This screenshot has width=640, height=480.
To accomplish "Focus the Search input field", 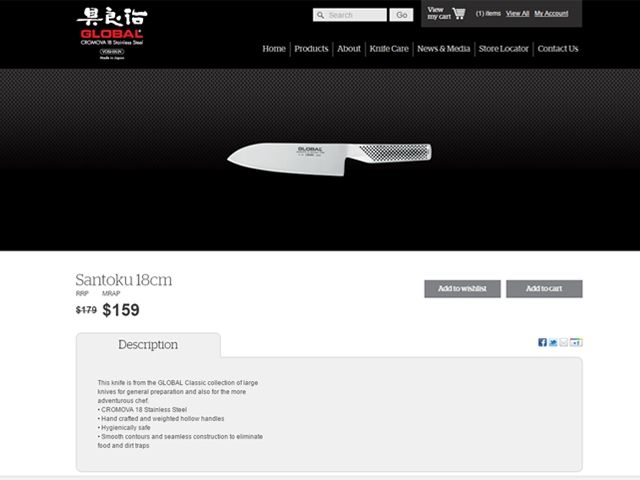I will point(350,15).
